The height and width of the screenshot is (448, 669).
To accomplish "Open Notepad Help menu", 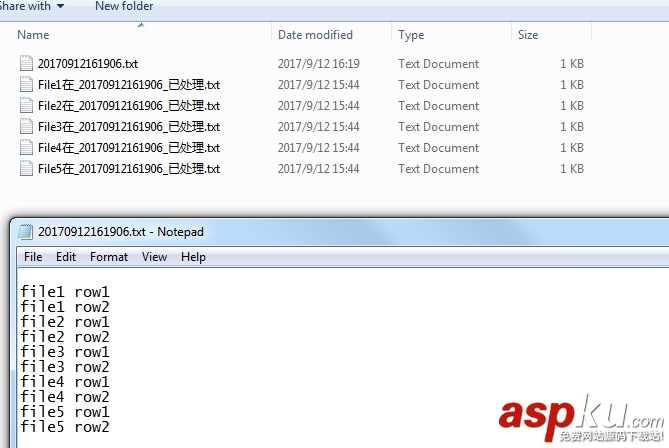I will tap(193, 257).
